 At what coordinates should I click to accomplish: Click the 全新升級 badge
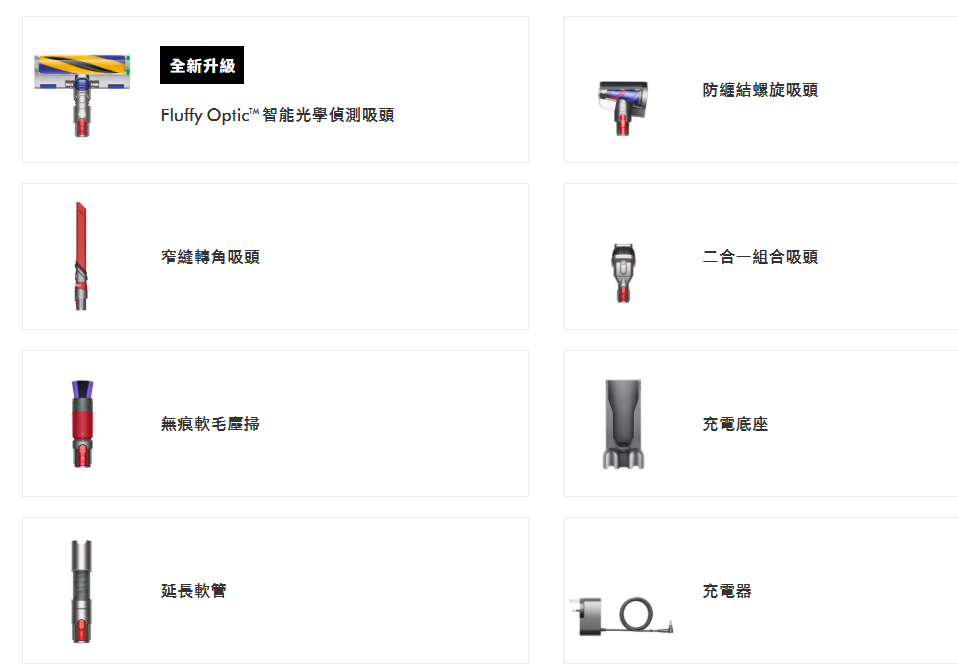coord(202,65)
